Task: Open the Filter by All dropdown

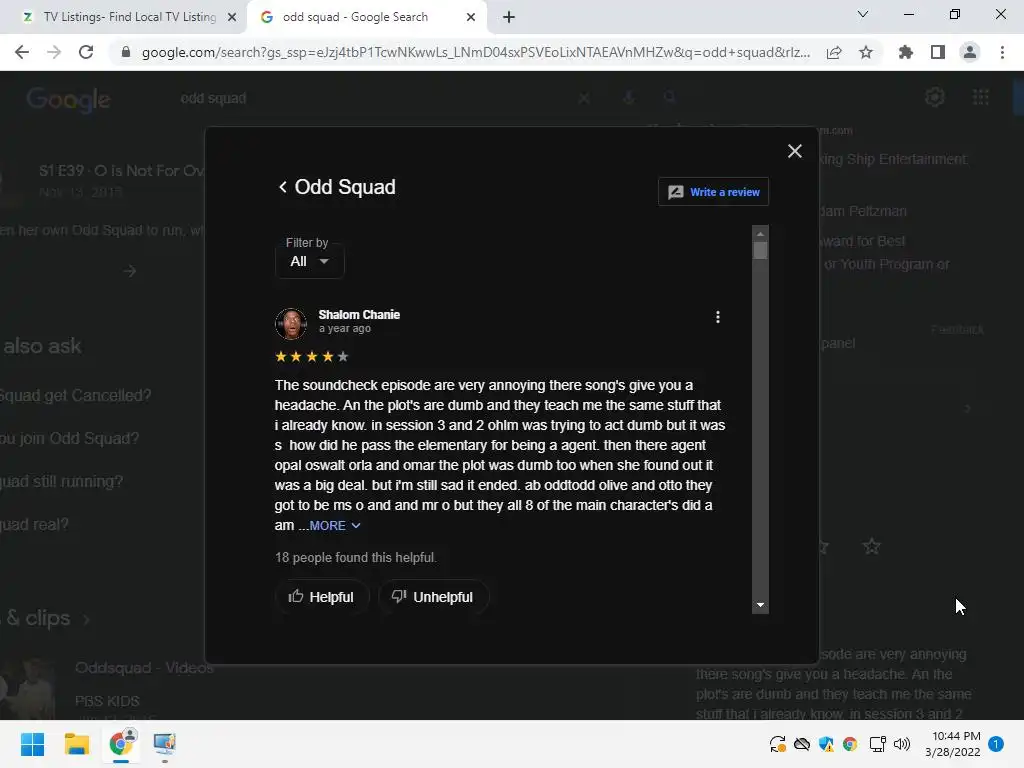Action: tap(310, 261)
